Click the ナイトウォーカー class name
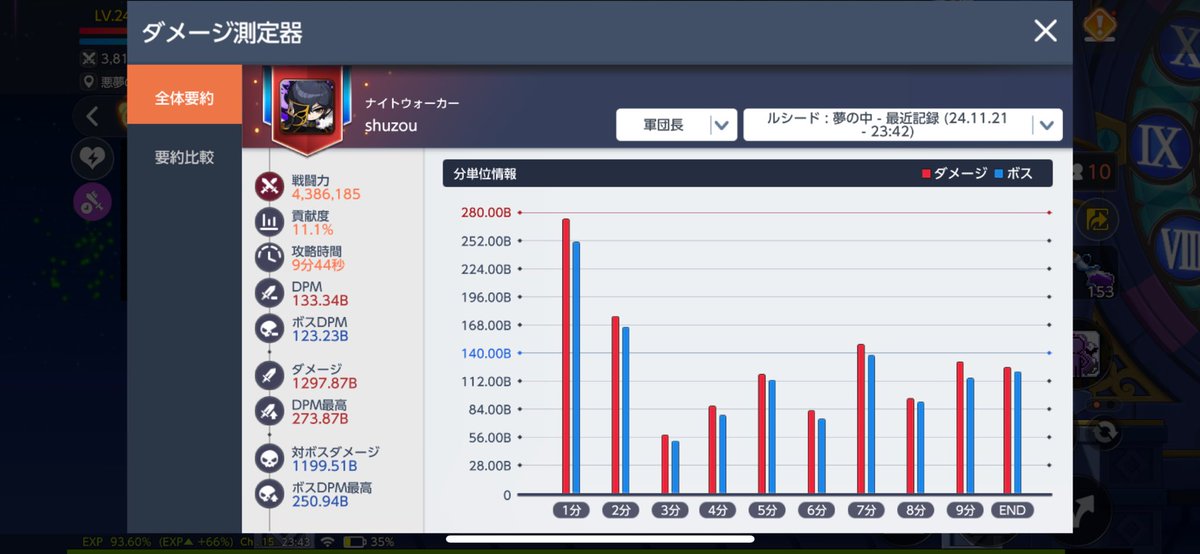Viewport: 1200px width, 554px height. point(412,104)
